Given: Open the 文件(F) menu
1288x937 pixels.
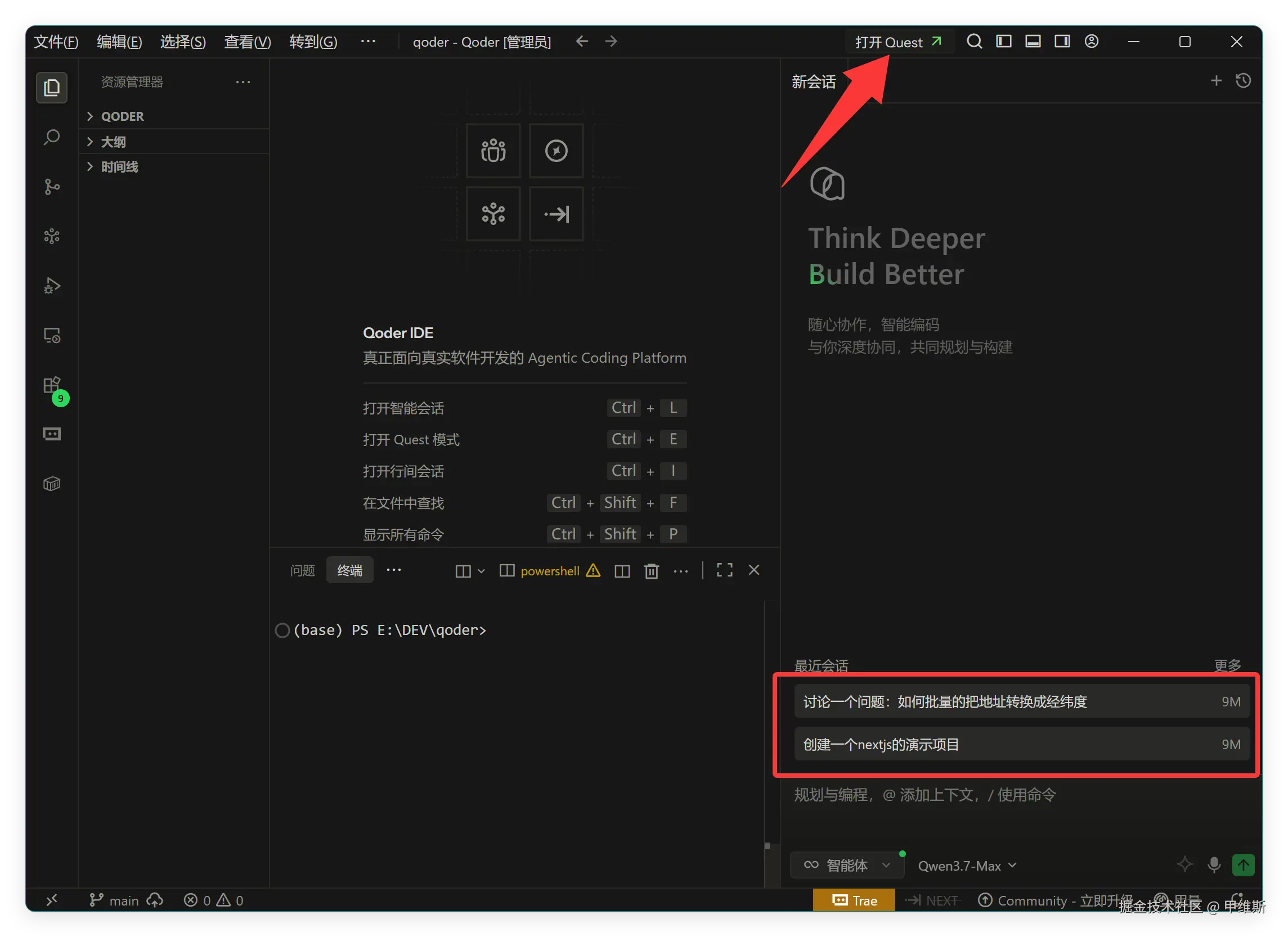Looking at the screenshot, I should [56, 42].
